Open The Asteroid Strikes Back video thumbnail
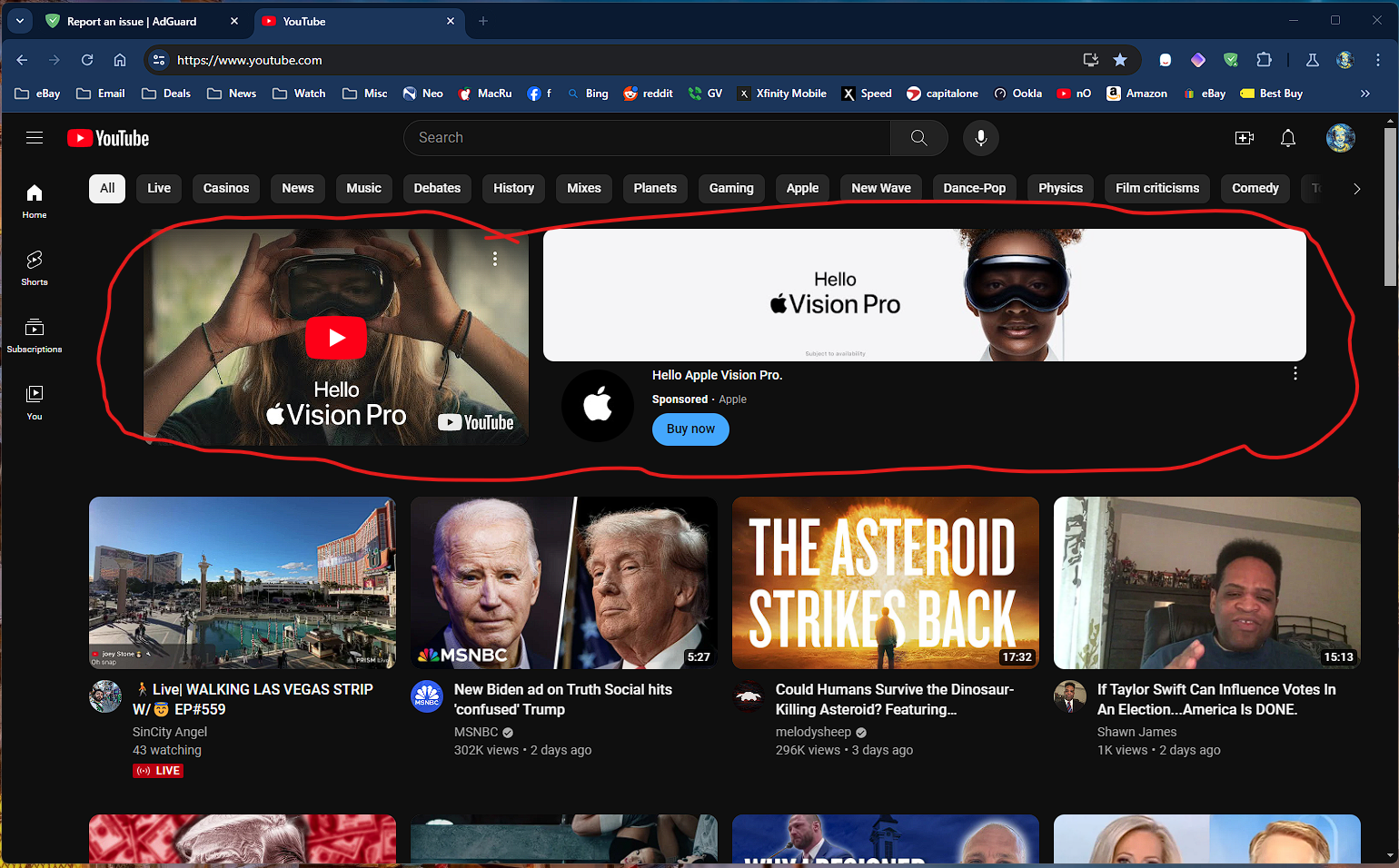 tap(885, 582)
